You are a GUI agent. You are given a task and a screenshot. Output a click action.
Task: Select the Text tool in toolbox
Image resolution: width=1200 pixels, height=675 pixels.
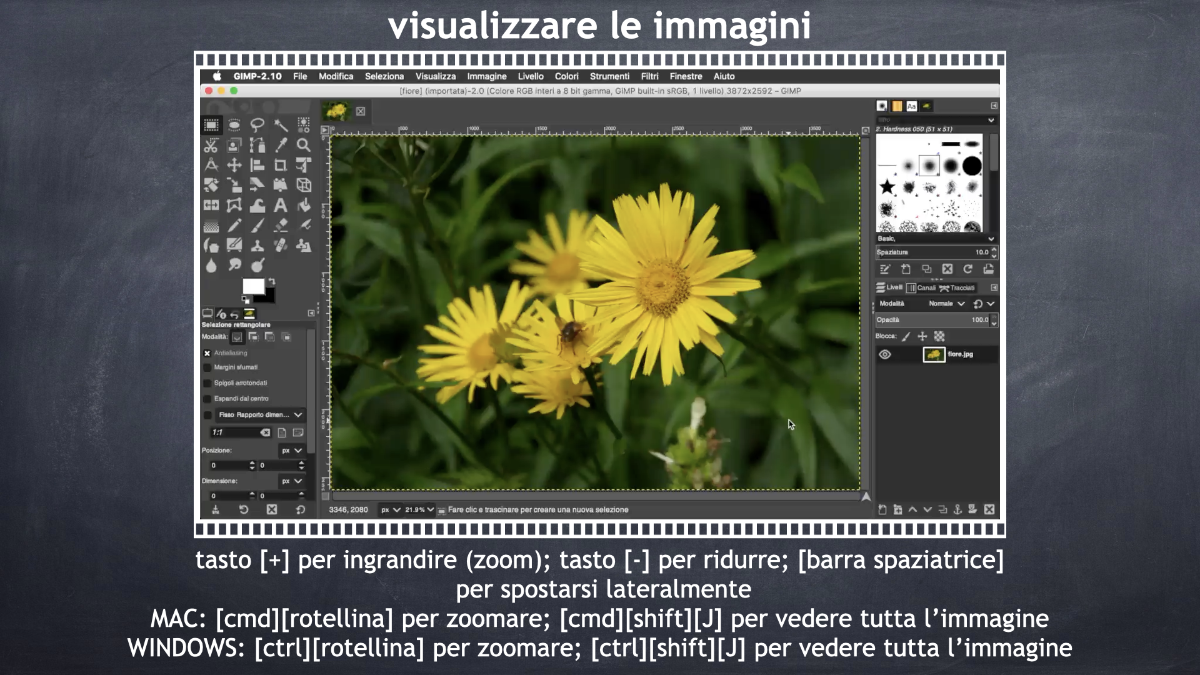coord(280,205)
